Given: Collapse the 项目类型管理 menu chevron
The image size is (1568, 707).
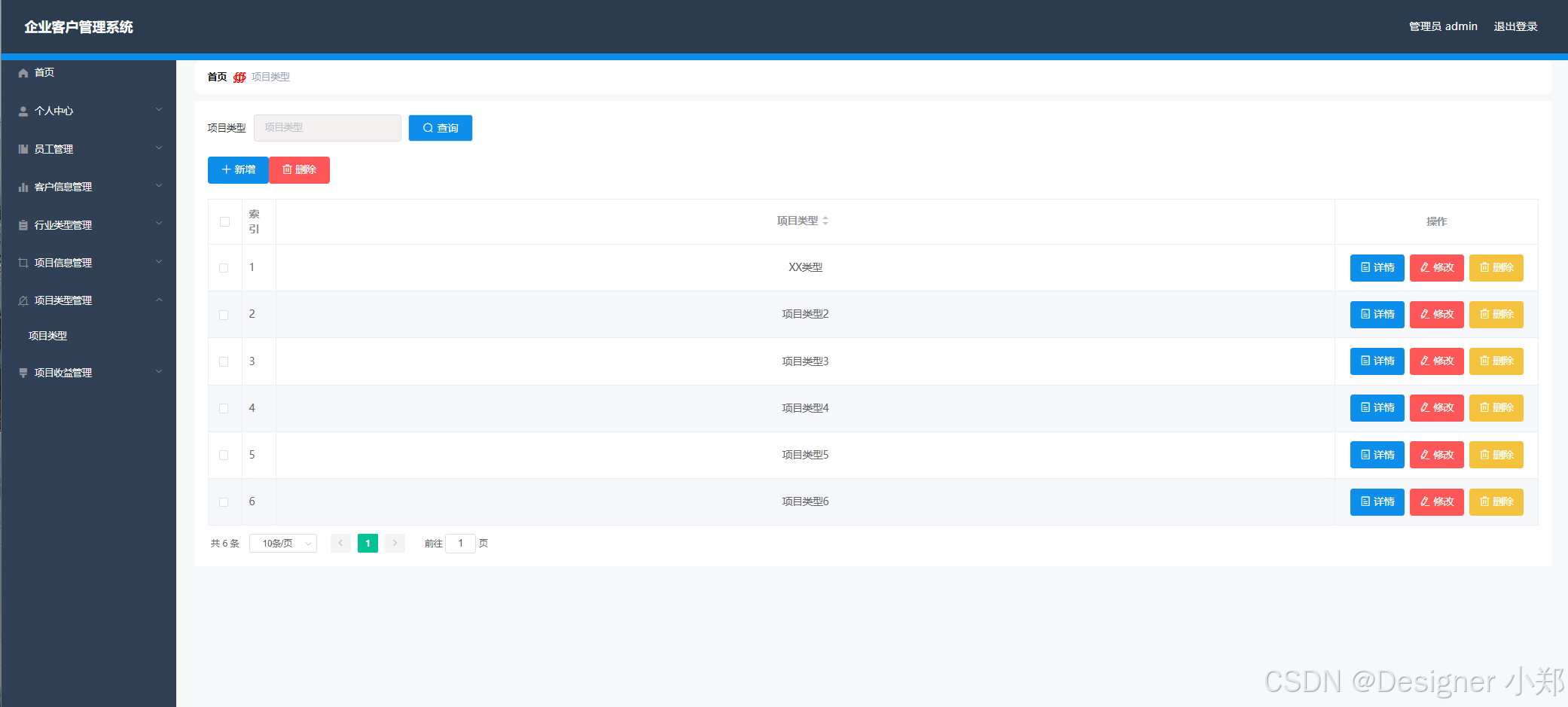Looking at the screenshot, I should point(159,300).
